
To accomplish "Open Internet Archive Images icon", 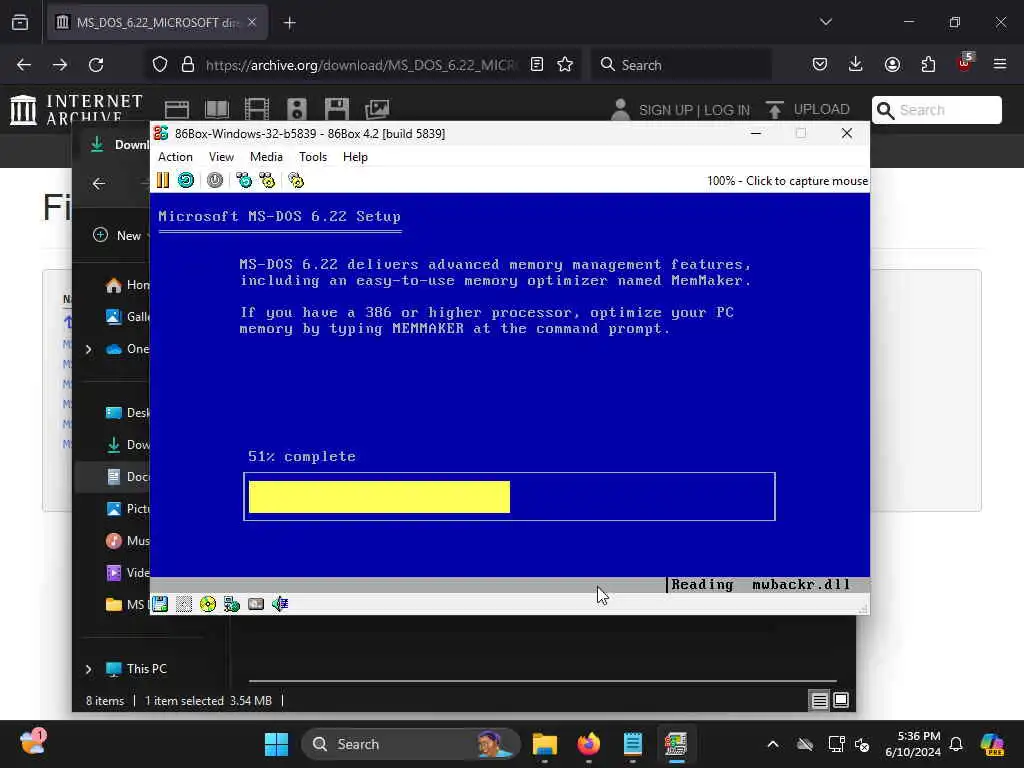I will (377, 109).
